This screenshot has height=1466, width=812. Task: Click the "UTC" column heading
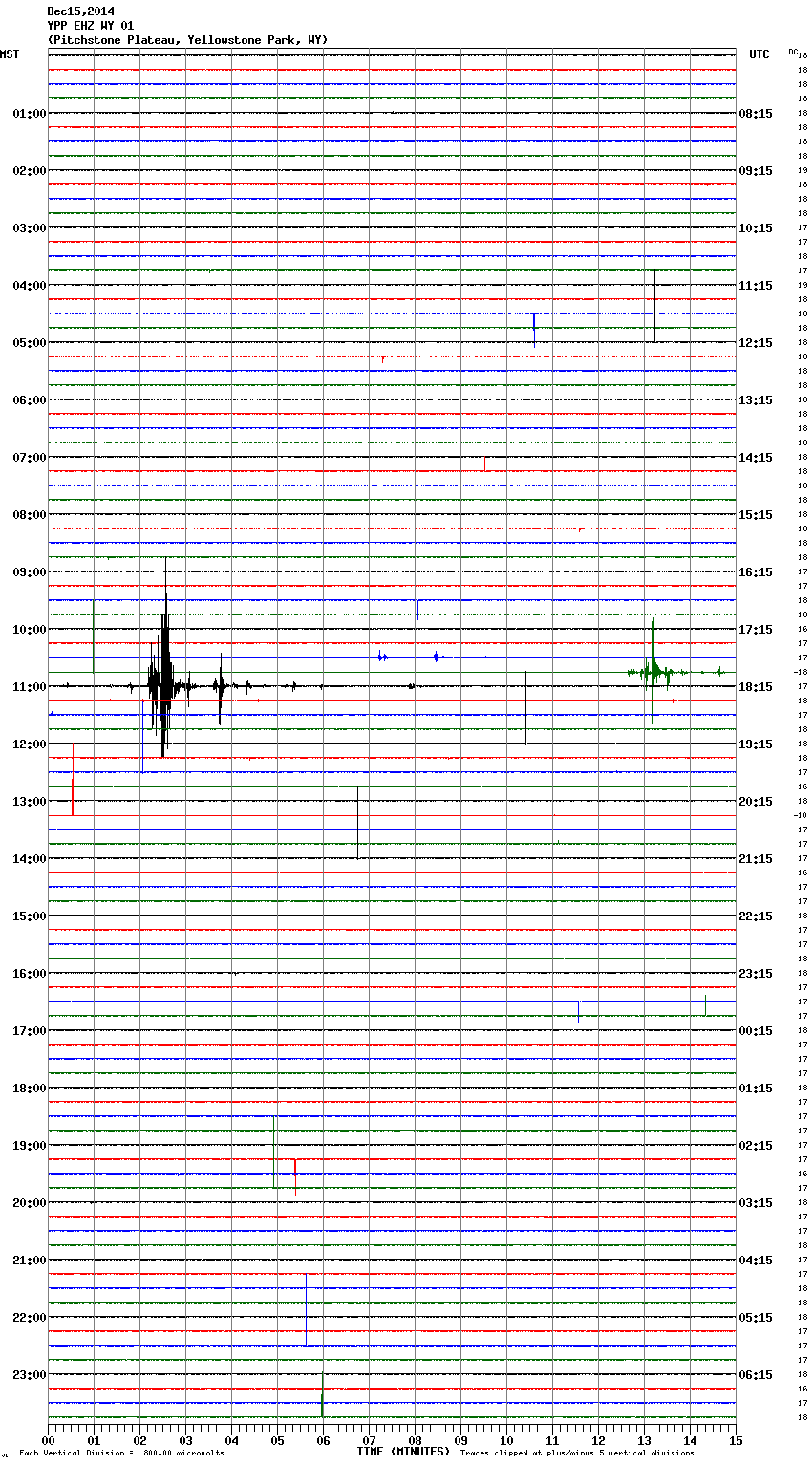[x=759, y=54]
